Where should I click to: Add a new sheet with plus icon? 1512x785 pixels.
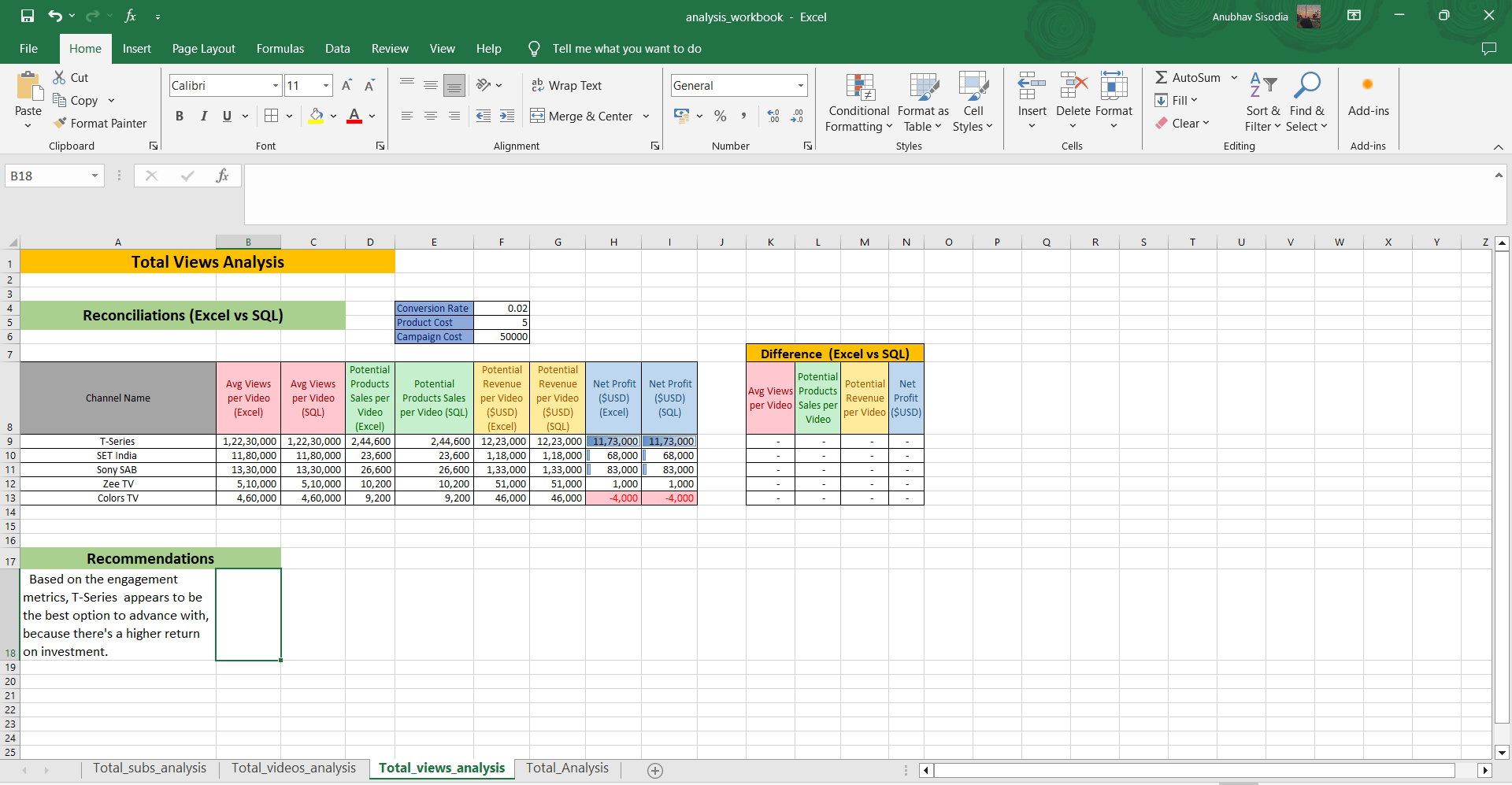tap(655, 770)
